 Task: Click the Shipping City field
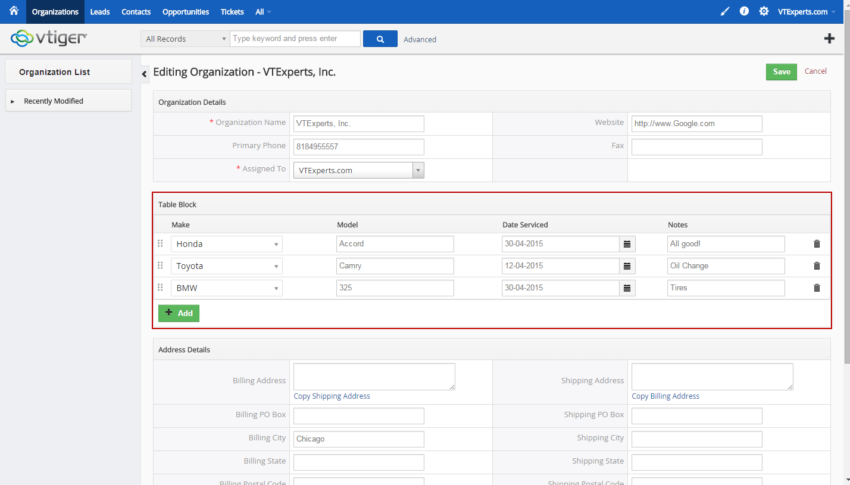click(697, 439)
